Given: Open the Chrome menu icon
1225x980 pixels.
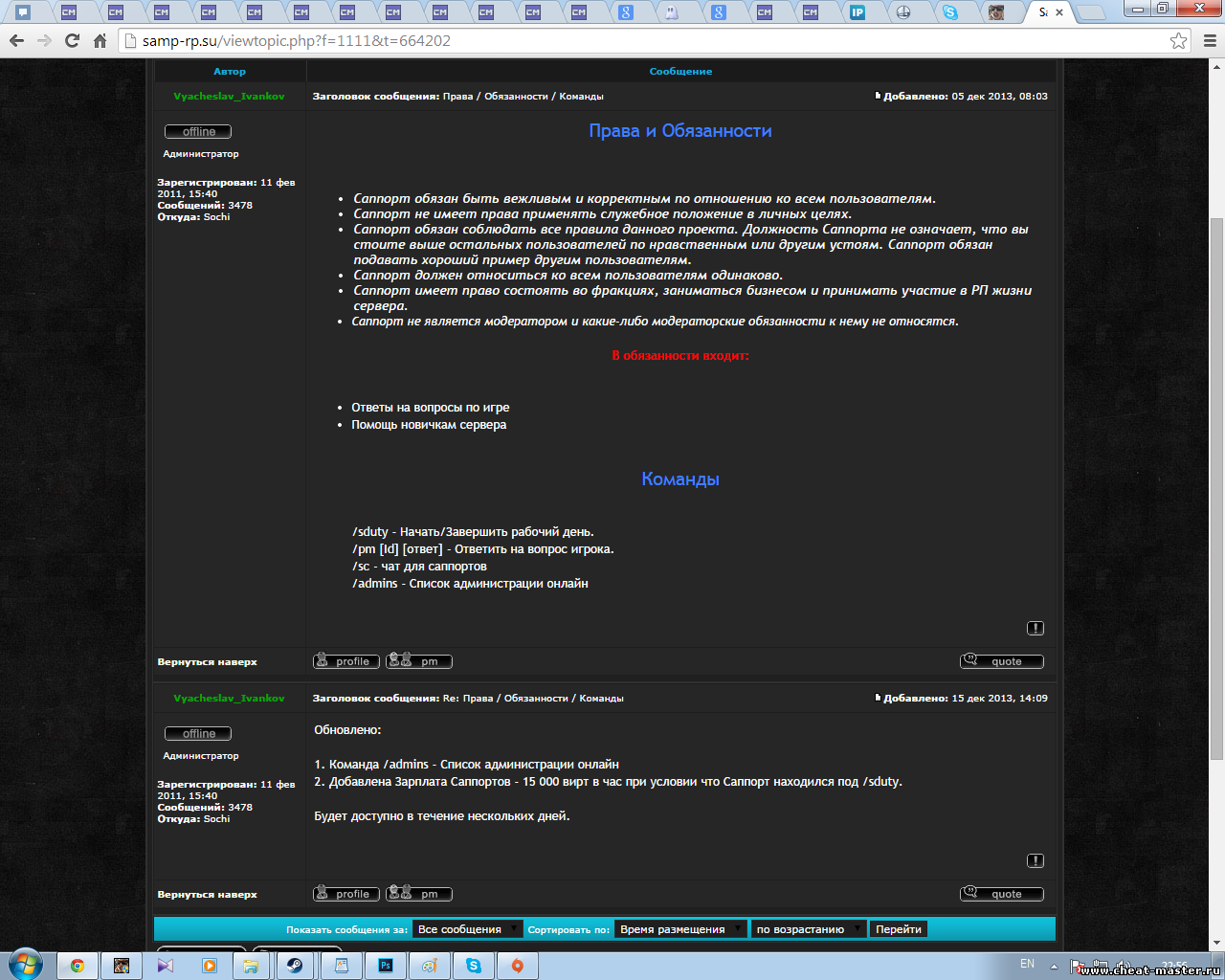Looking at the screenshot, I should [1209, 41].
